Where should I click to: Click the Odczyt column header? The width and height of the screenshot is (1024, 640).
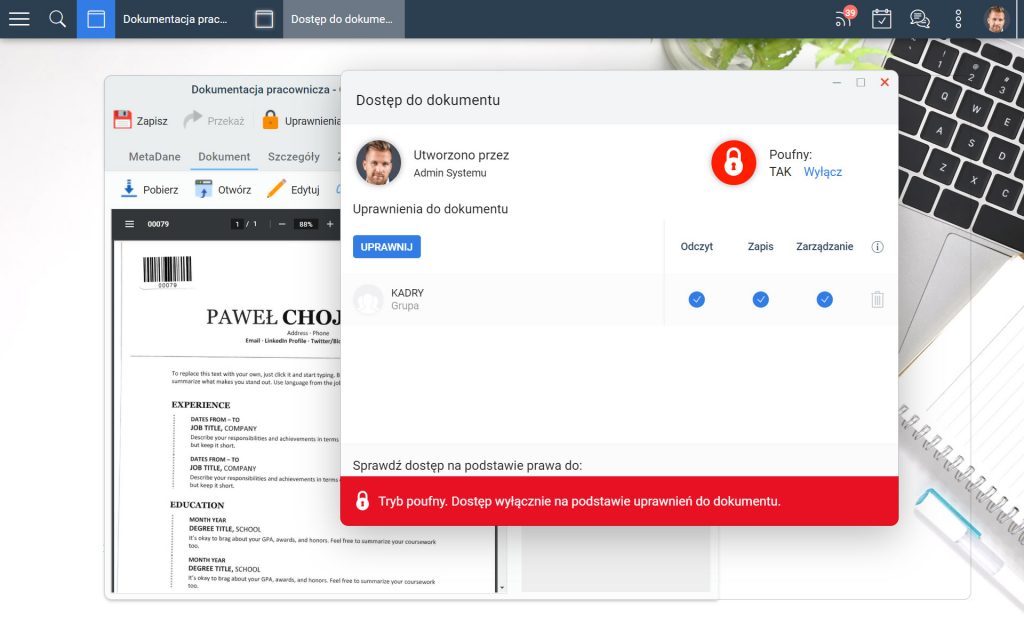coord(697,246)
